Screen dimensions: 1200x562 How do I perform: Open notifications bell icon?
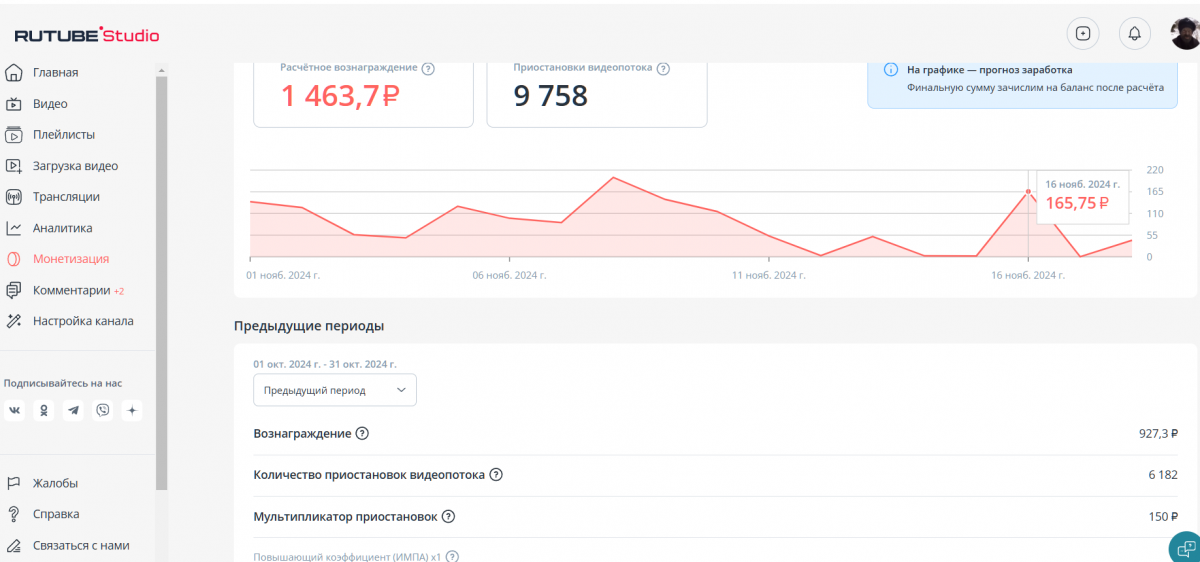(x=1134, y=33)
